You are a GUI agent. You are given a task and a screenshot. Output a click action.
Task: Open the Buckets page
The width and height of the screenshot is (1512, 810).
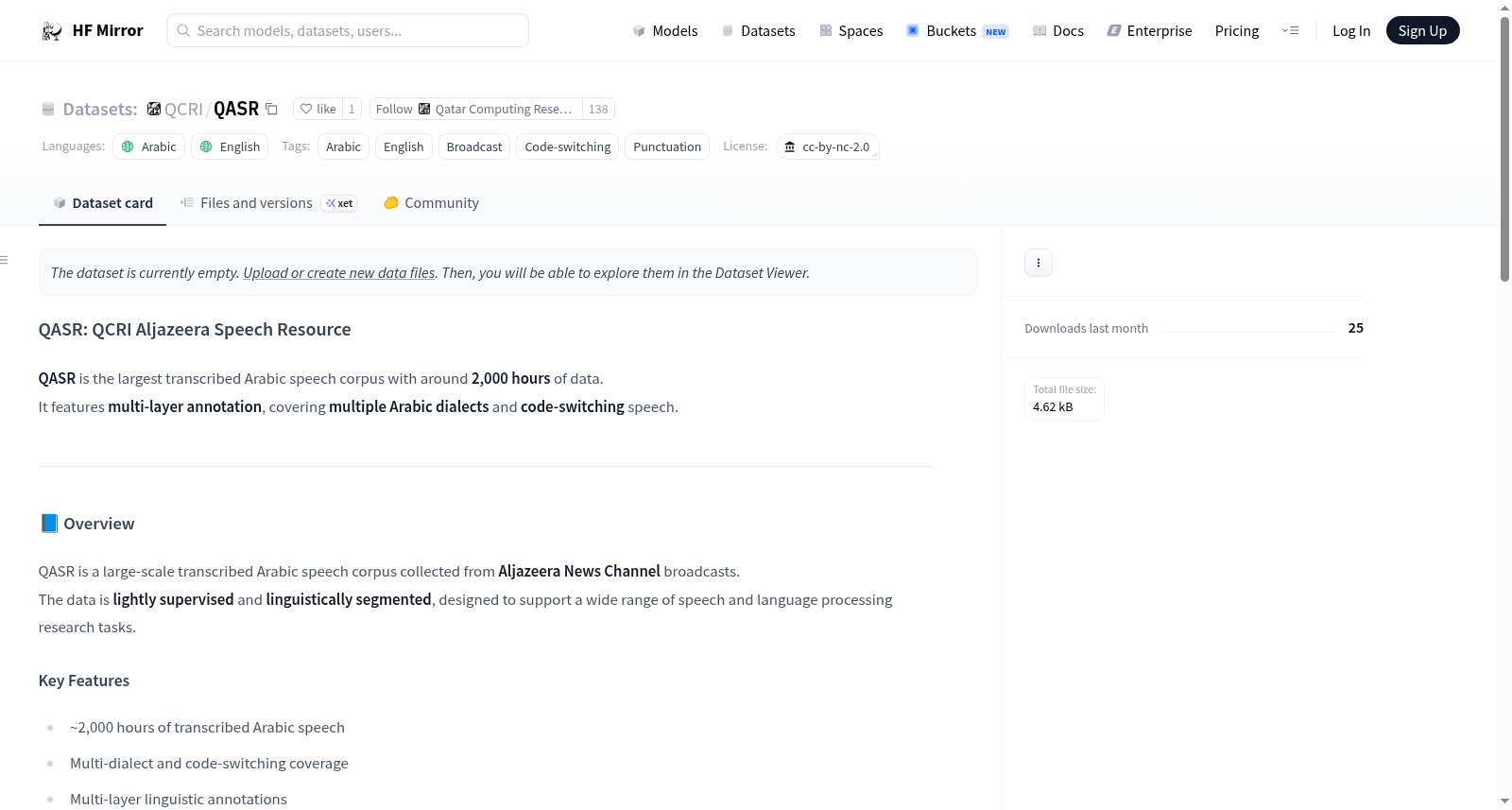coord(957,30)
